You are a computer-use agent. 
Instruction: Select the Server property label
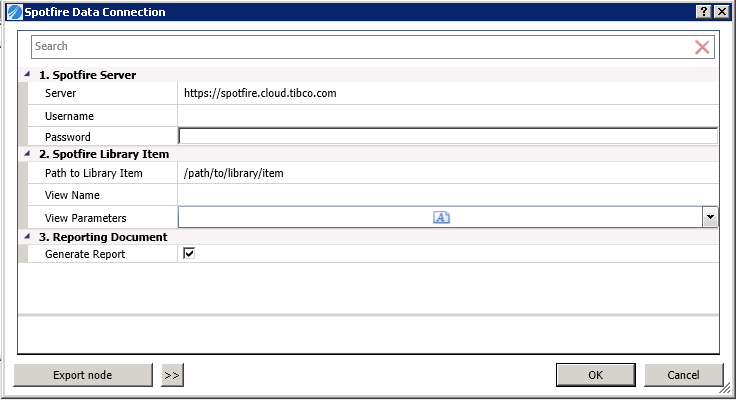[61, 93]
